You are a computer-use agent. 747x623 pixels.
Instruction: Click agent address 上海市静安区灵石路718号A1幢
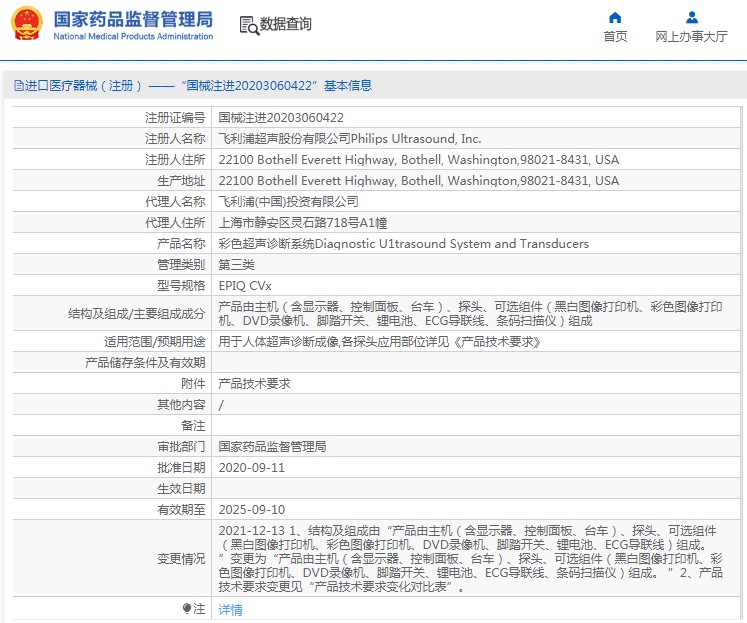tap(303, 222)
